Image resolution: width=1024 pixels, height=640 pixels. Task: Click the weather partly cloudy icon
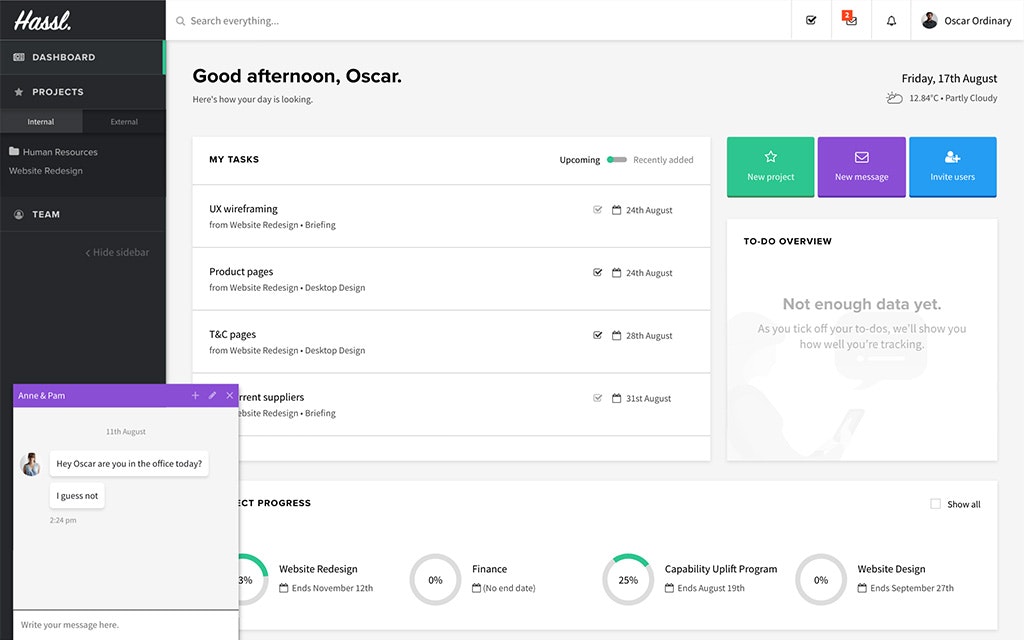tap(894, 98)
